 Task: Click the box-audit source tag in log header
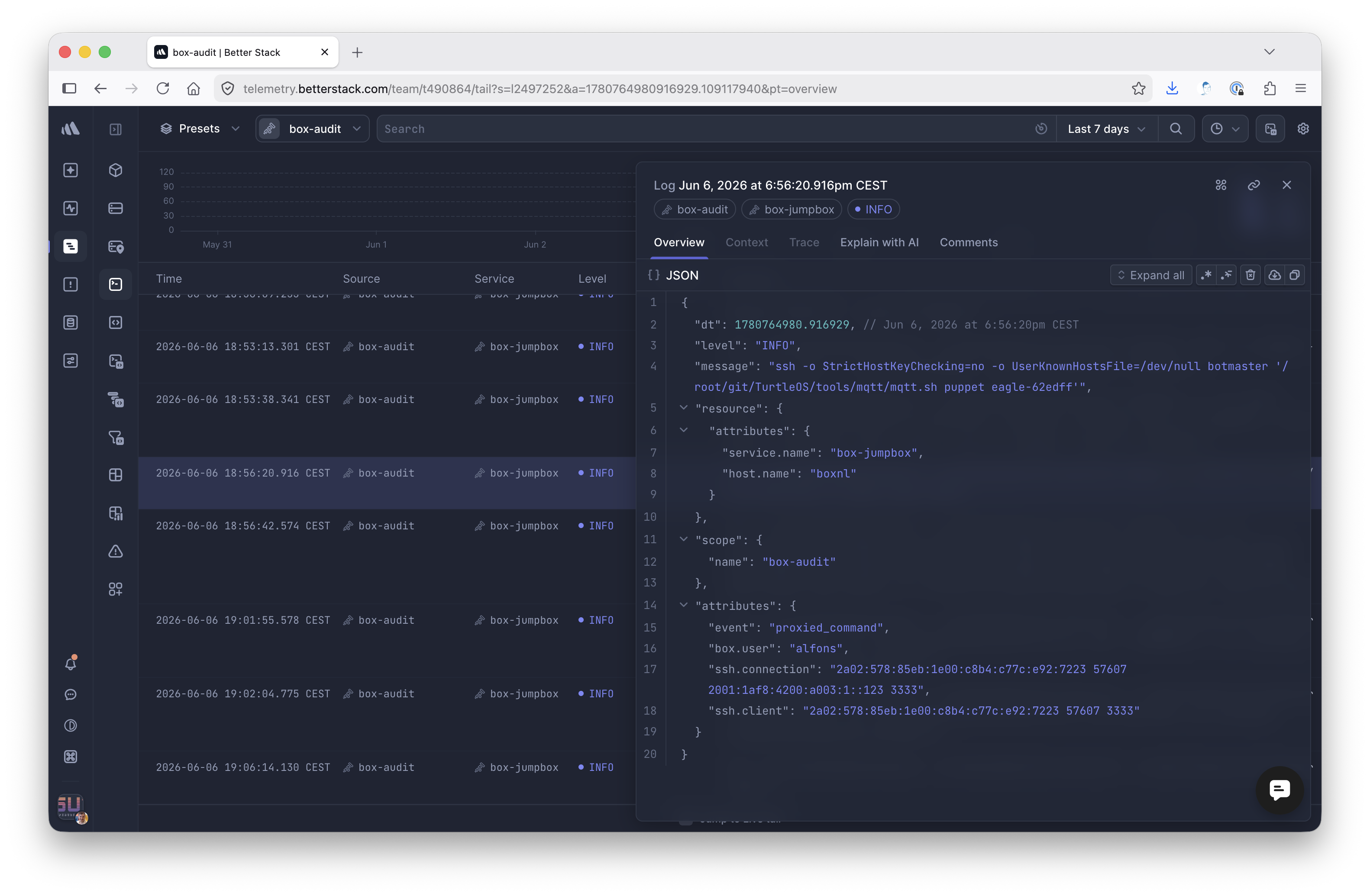[x=695, y=209]
